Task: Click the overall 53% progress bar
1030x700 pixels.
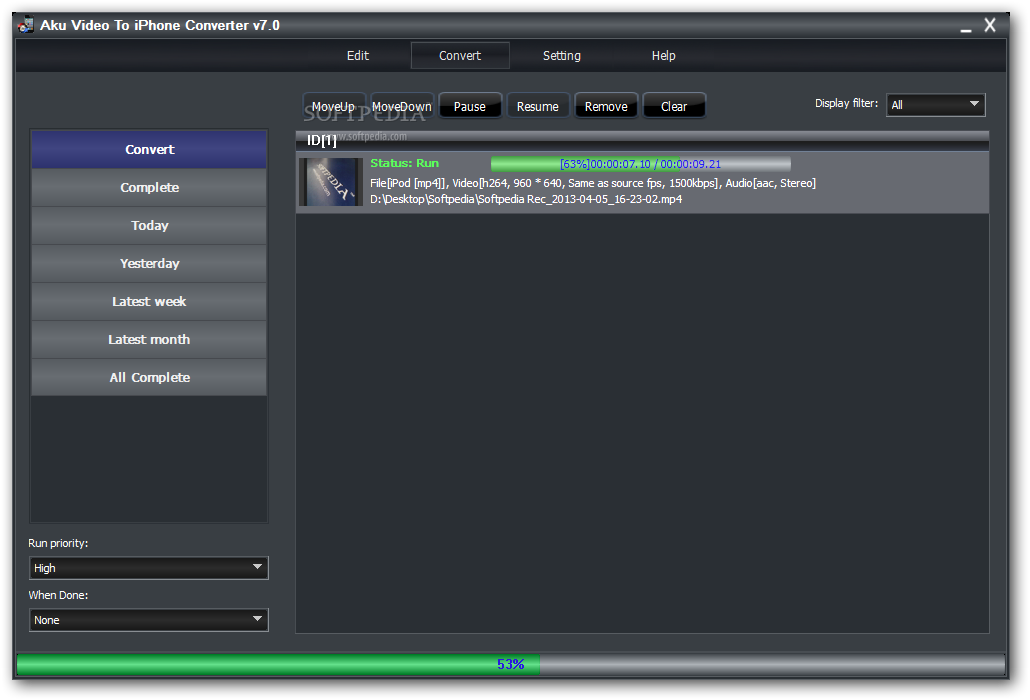Action: pos(510,664)
